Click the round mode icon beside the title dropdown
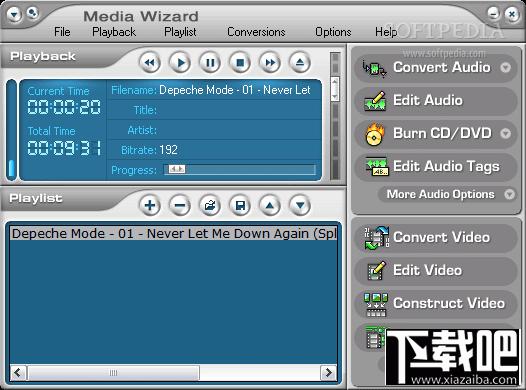The height and width of the screenshot is (390, 526). [x=32, y=13]
